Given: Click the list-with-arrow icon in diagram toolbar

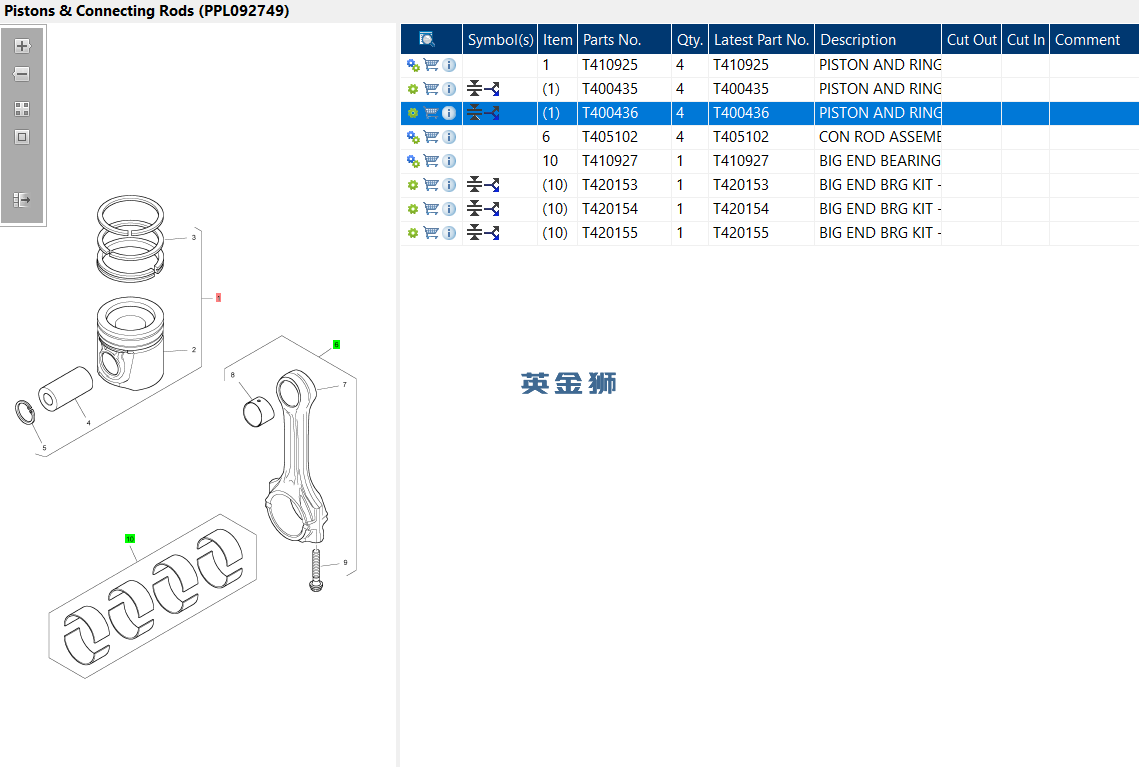Looking at the screenshot, I should point(22,200).
